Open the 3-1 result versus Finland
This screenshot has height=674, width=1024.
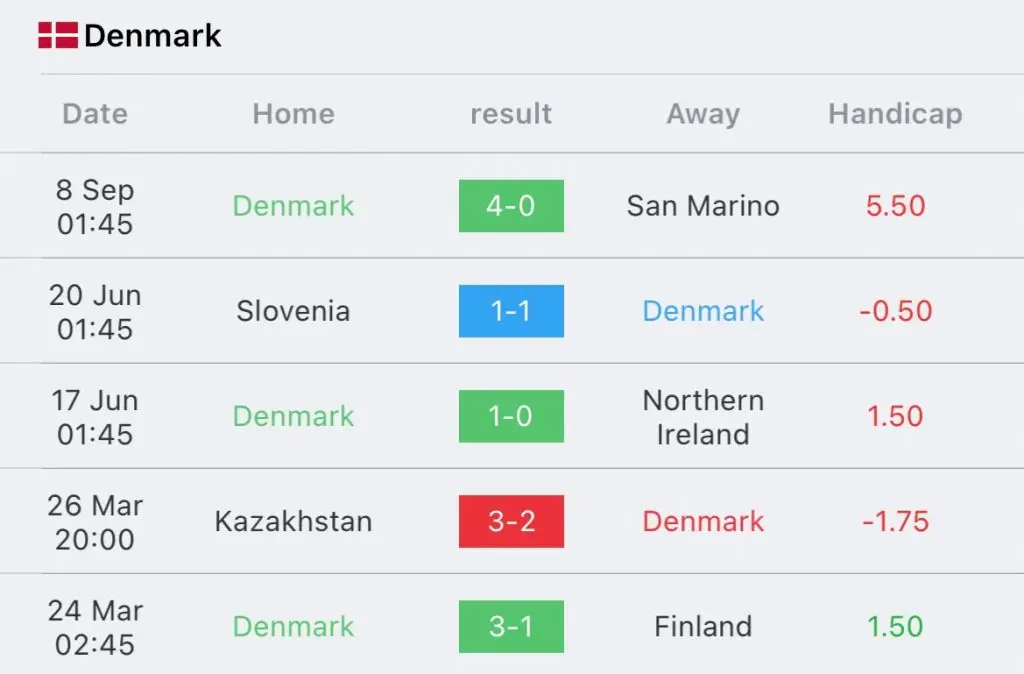click(511, 626)
